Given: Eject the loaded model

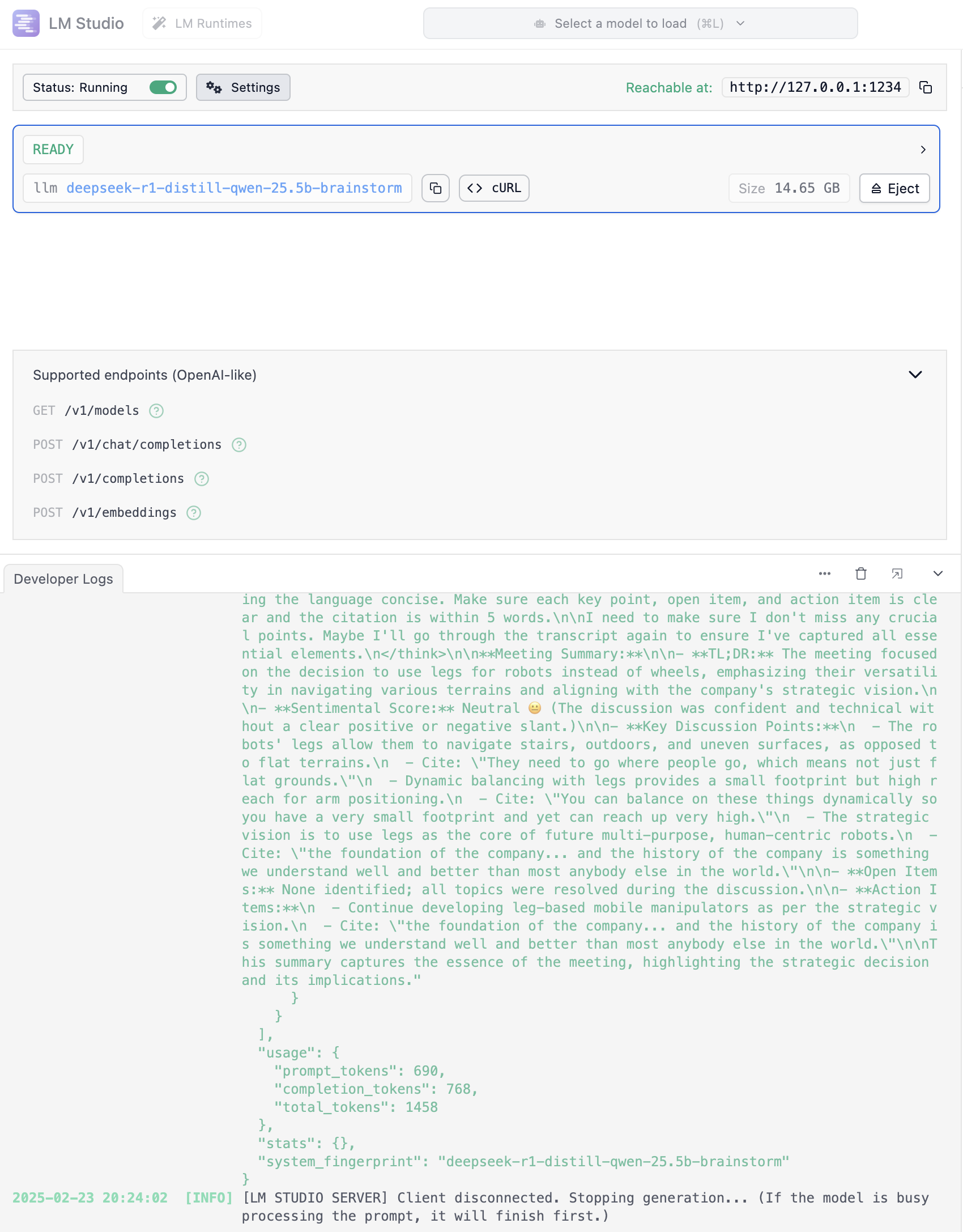Looking at the screenshot, I should tap(894, 188).
